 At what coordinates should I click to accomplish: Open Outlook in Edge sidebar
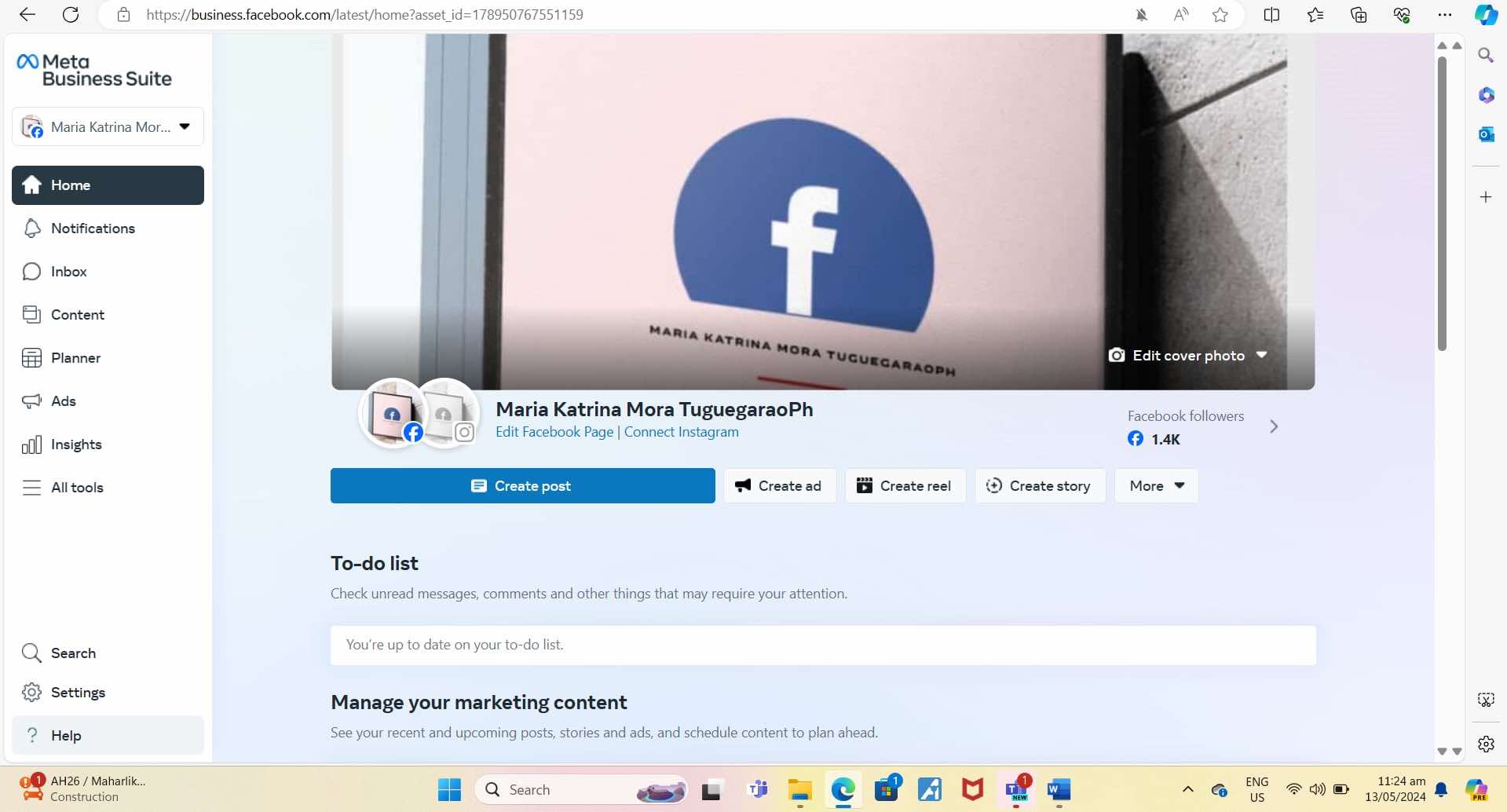1486,134
